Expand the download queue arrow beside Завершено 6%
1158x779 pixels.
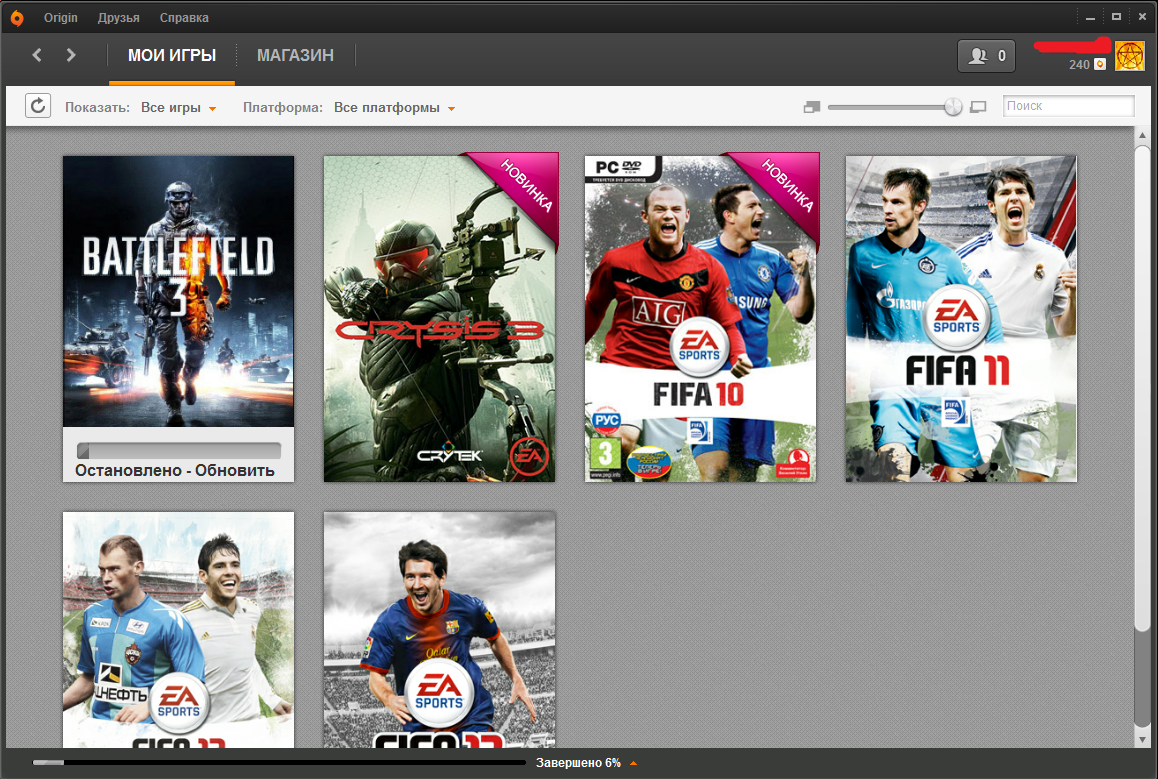point(633,763)
